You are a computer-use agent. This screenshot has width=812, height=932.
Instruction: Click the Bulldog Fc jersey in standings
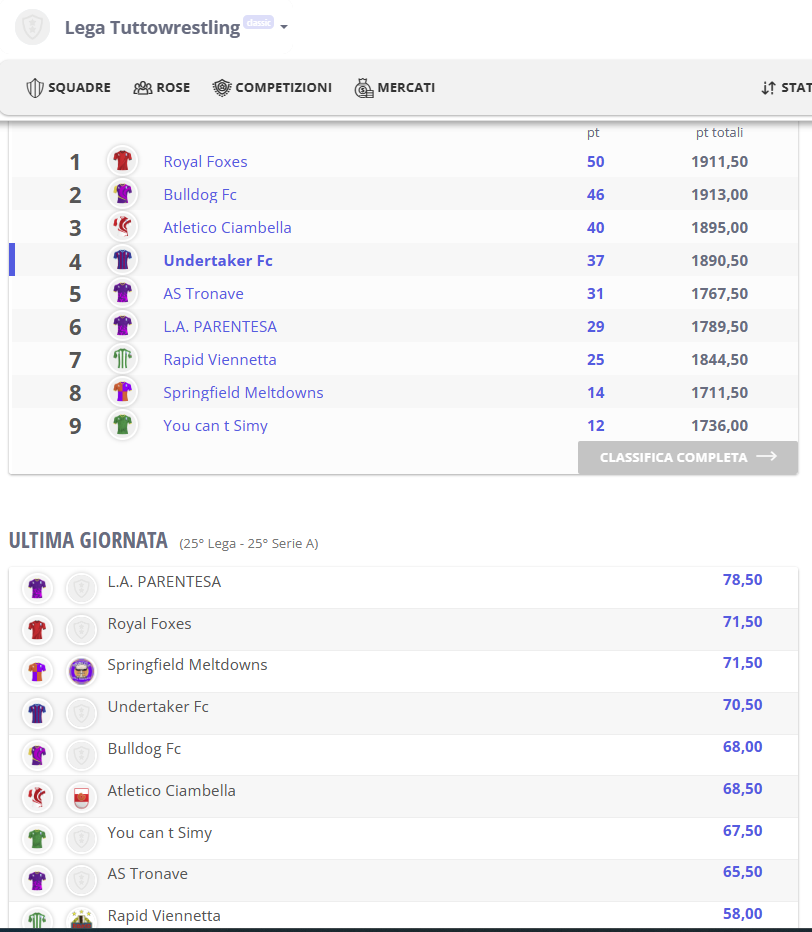[x=122, y=194]
